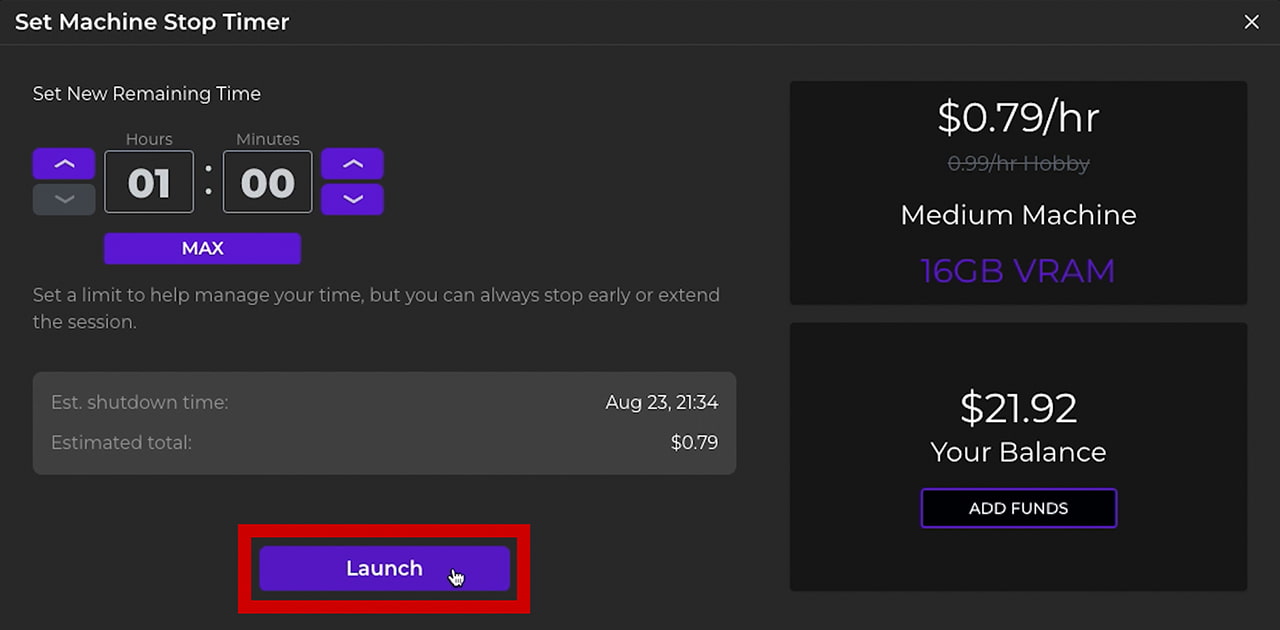
Task: Click the Your Balance label
Action: point(1018,452)
